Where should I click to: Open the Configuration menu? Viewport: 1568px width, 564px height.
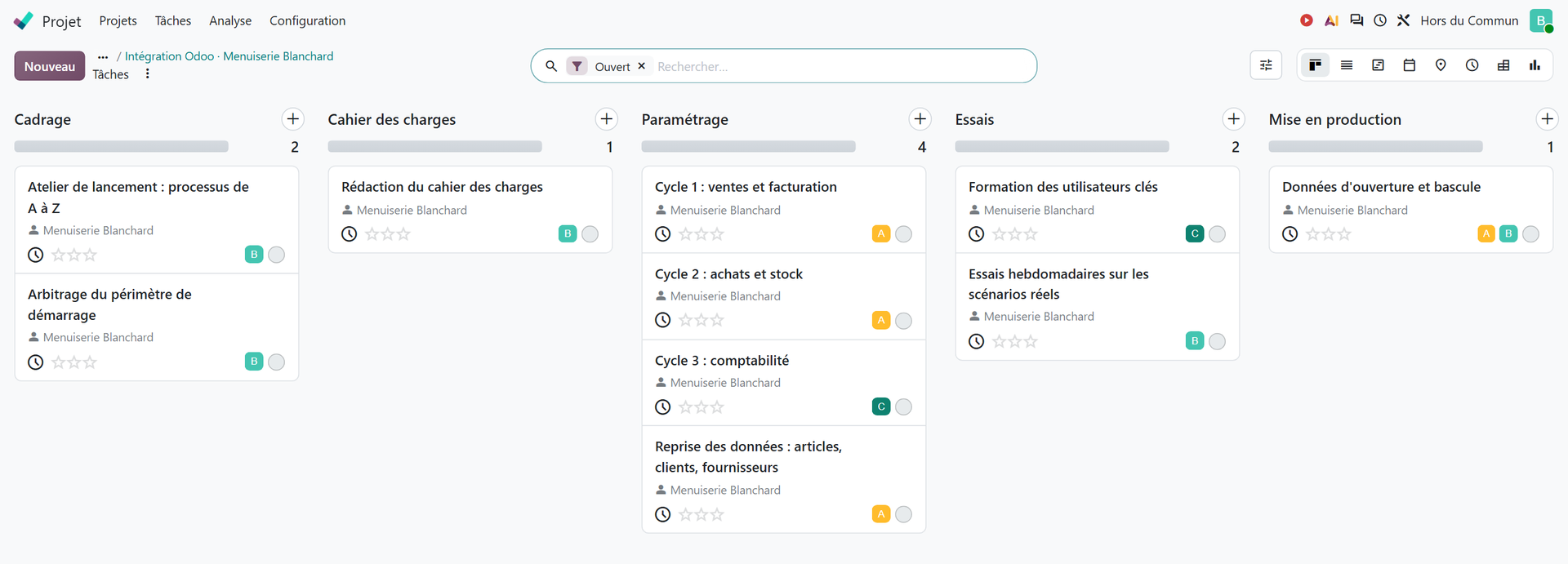308,20
